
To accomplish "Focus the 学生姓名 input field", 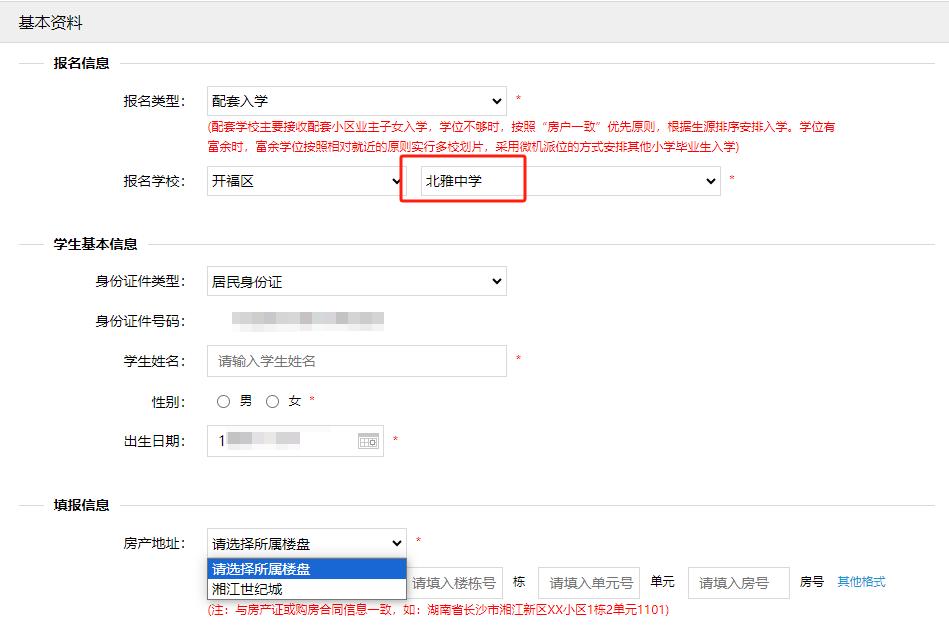I will pos(356,361).
